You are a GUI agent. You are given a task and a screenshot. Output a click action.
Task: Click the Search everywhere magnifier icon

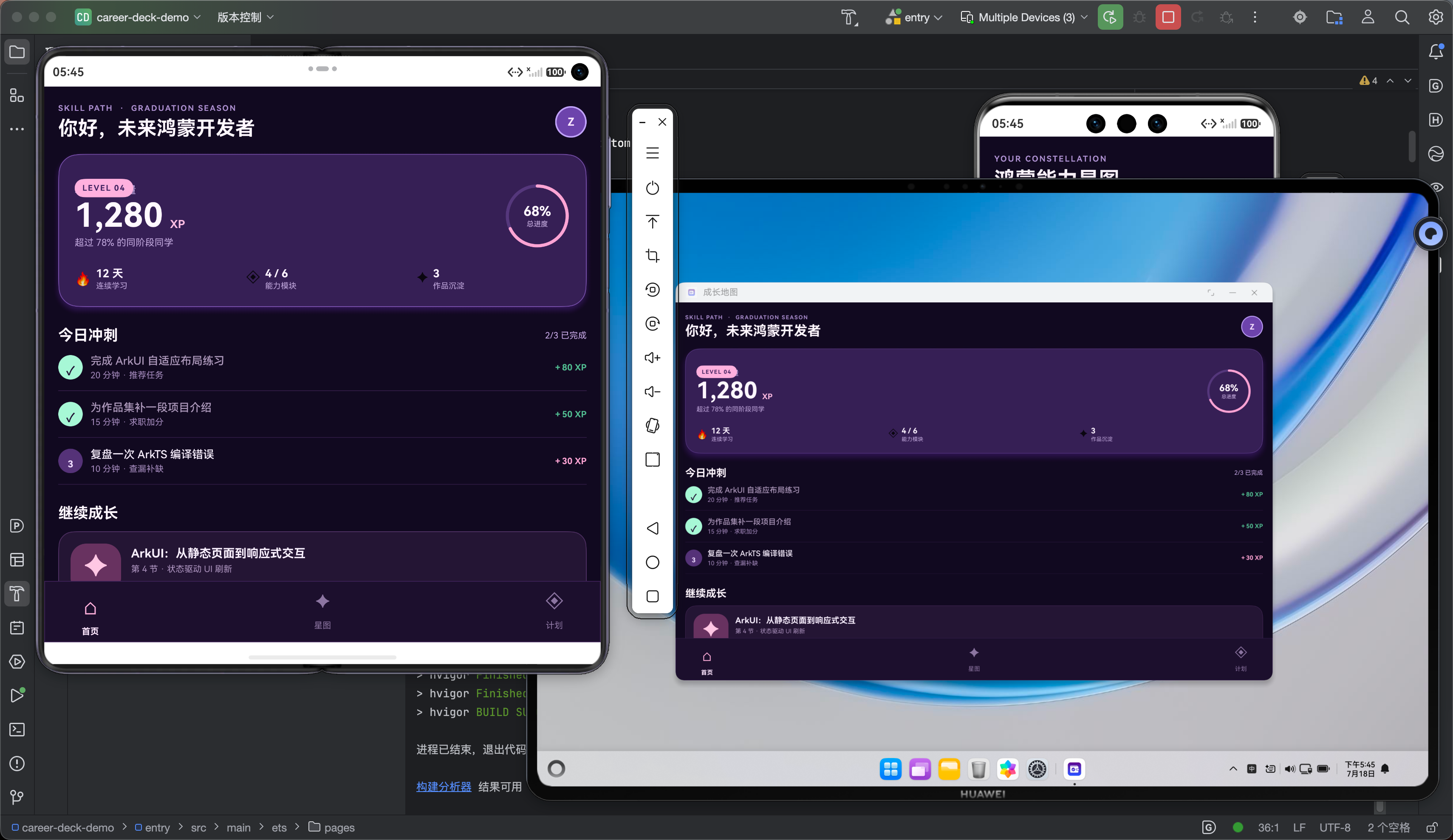tap(1402, 17)
